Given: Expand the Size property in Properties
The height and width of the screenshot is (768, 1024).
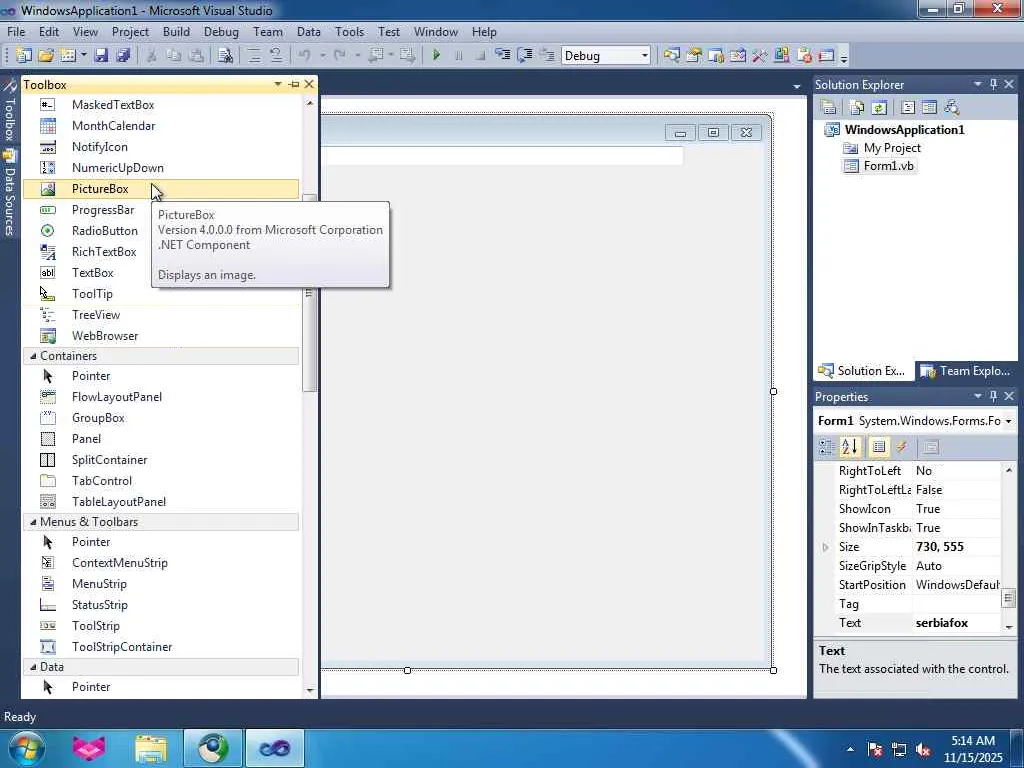Looking at the screenshot, I should click(825, 547).
